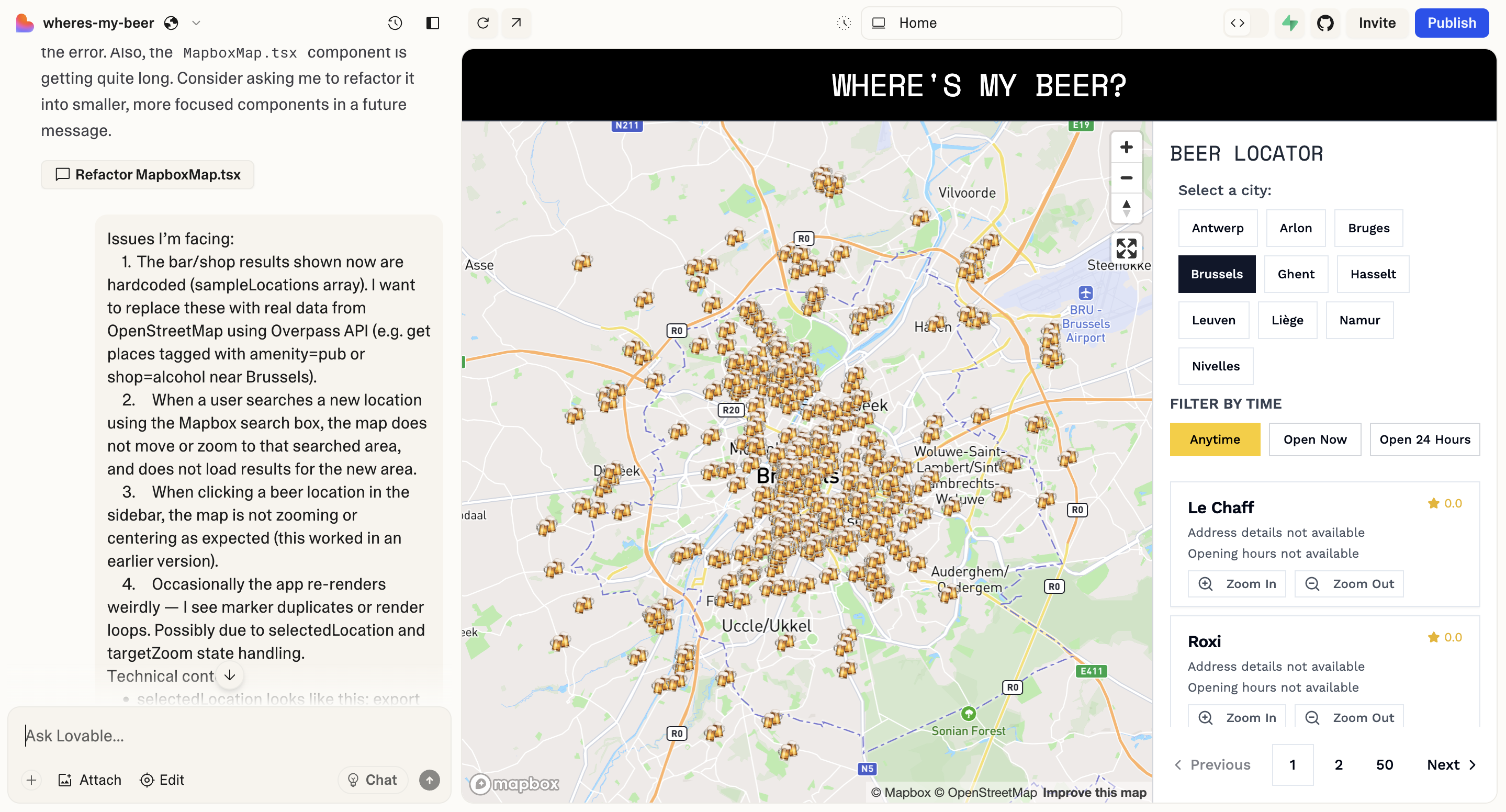Zoom out on map with minus
1506x812 pixels.
(x=1126, y=178)
